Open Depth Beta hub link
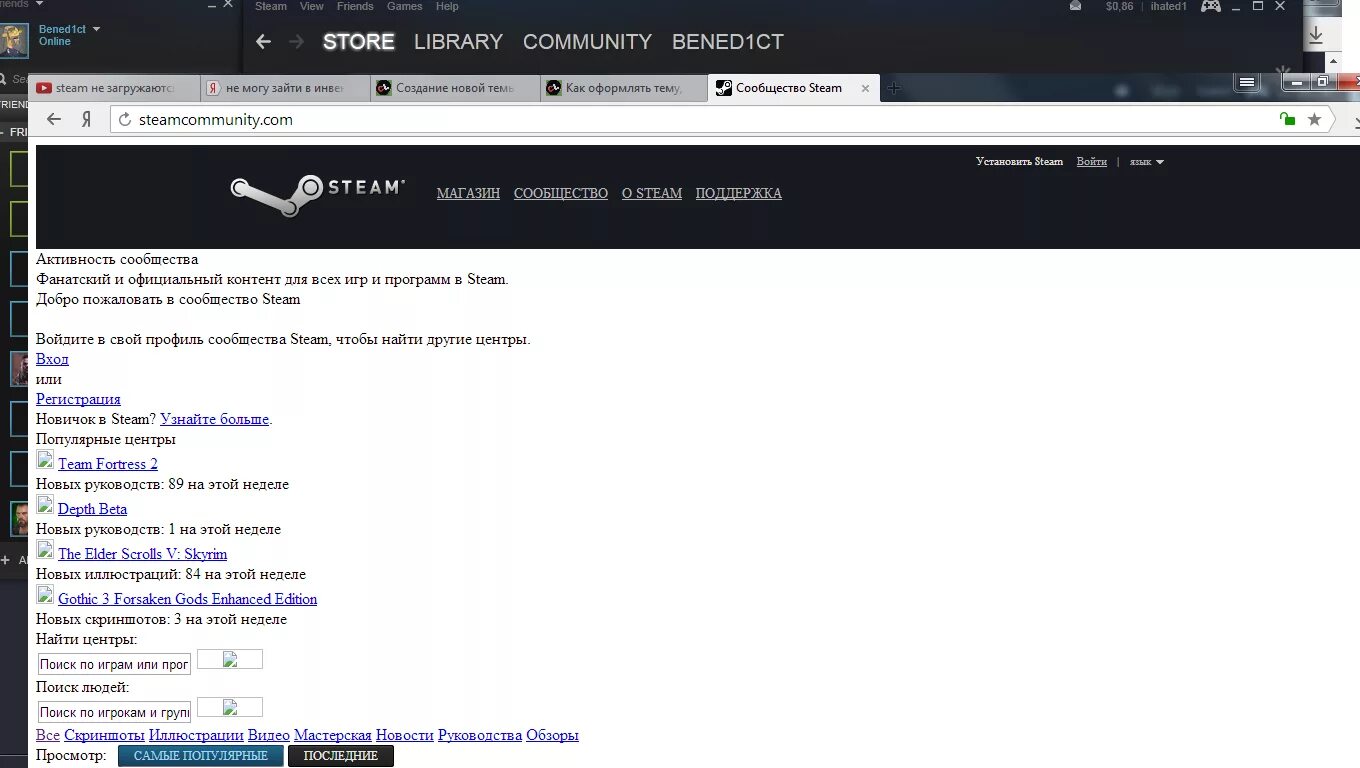The image size is (1360, 768). point(92,509)
